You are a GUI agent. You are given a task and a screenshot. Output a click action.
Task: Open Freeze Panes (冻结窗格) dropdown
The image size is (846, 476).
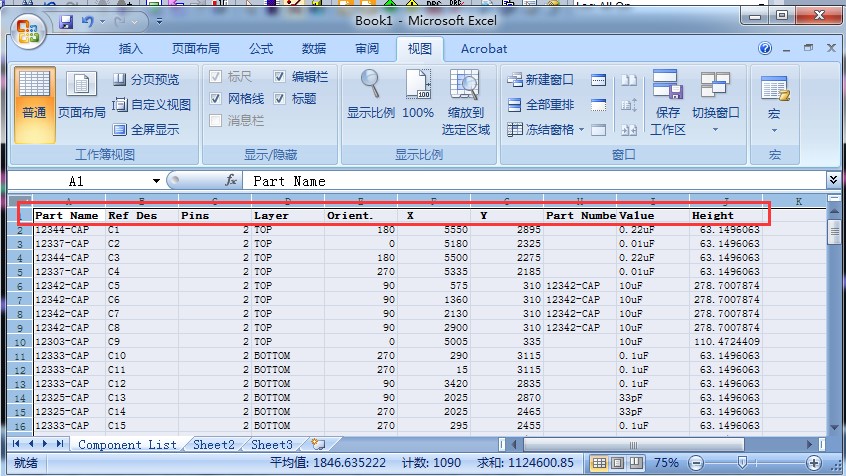coord(545,130)
